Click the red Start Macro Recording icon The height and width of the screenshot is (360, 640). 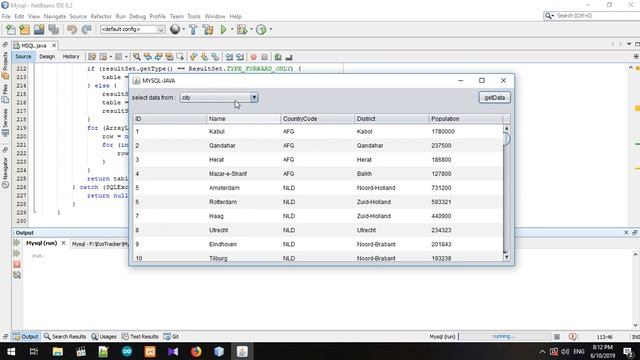click(253, 57)
